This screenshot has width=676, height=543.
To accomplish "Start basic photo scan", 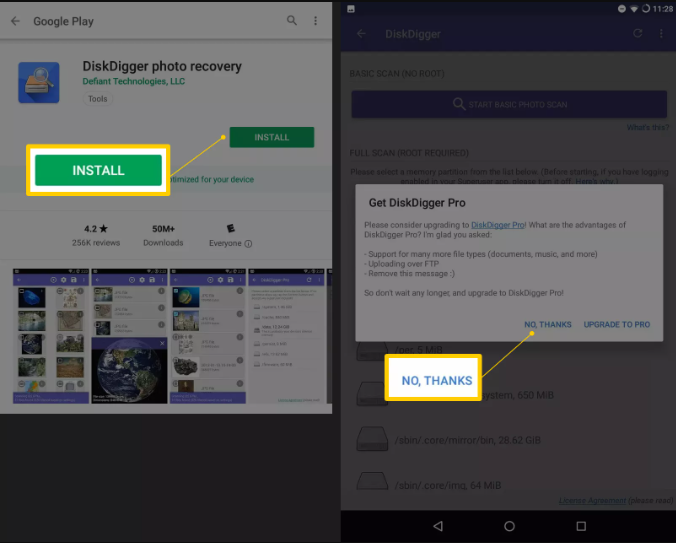I will (509, 104).
